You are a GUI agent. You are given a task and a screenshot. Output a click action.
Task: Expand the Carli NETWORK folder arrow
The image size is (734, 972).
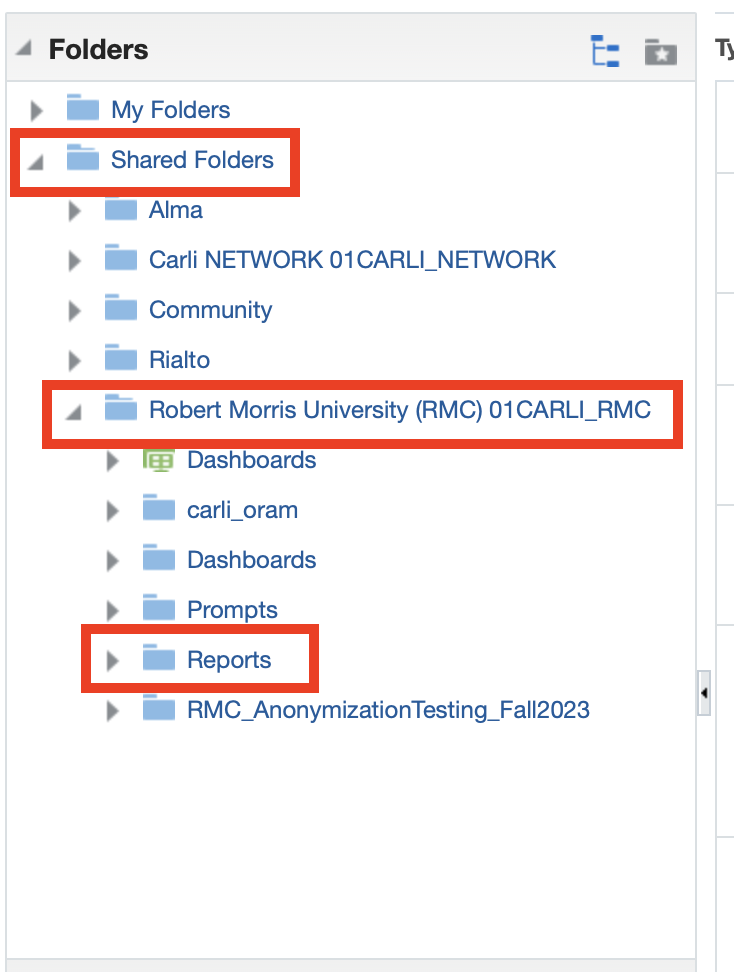[74, 260]
